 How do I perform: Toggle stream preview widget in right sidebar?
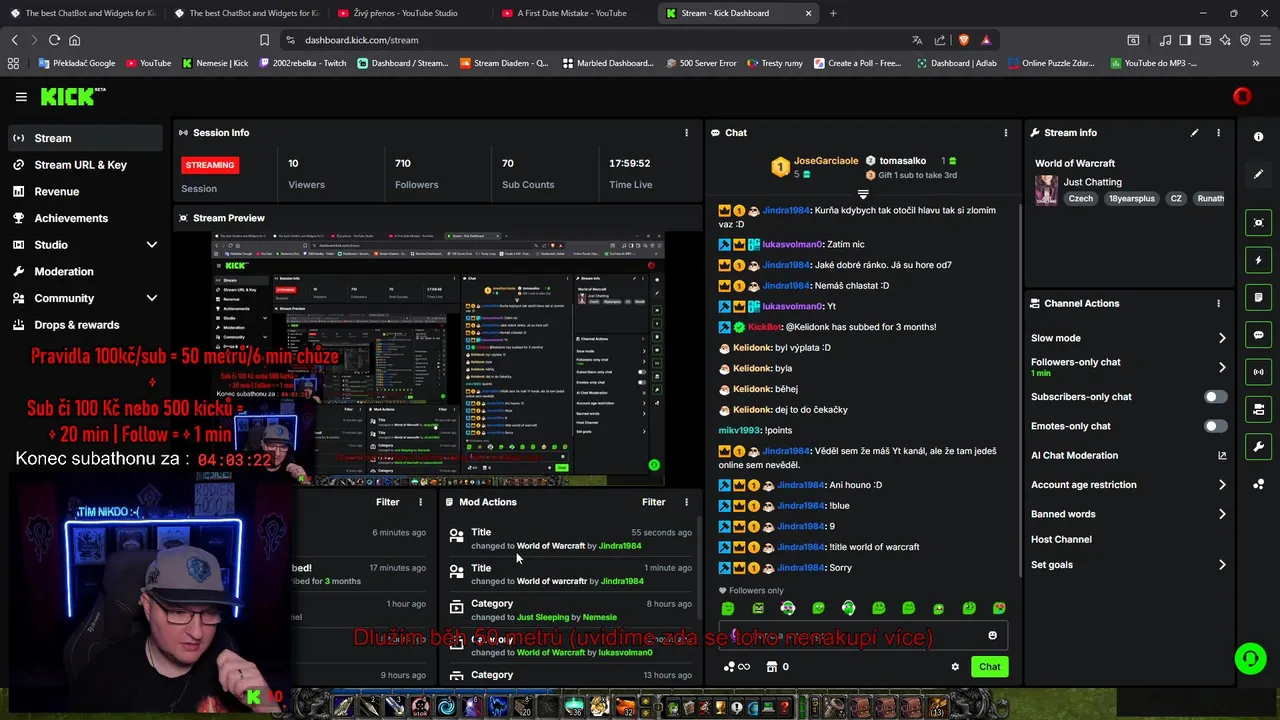pyautogui.click(x=1258, y=223)
